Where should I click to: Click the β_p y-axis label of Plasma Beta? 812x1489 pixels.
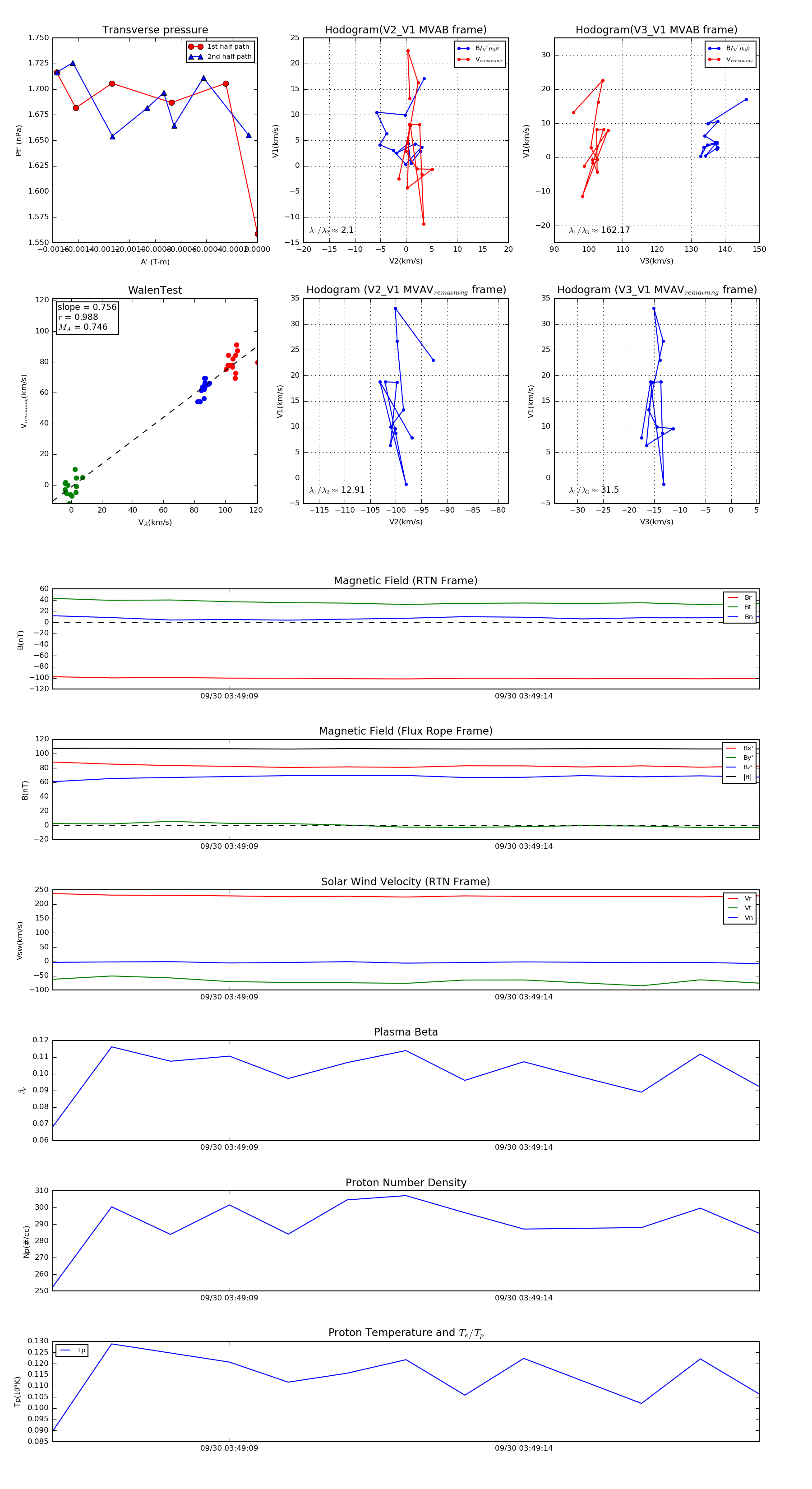(x=22, y=1091)
